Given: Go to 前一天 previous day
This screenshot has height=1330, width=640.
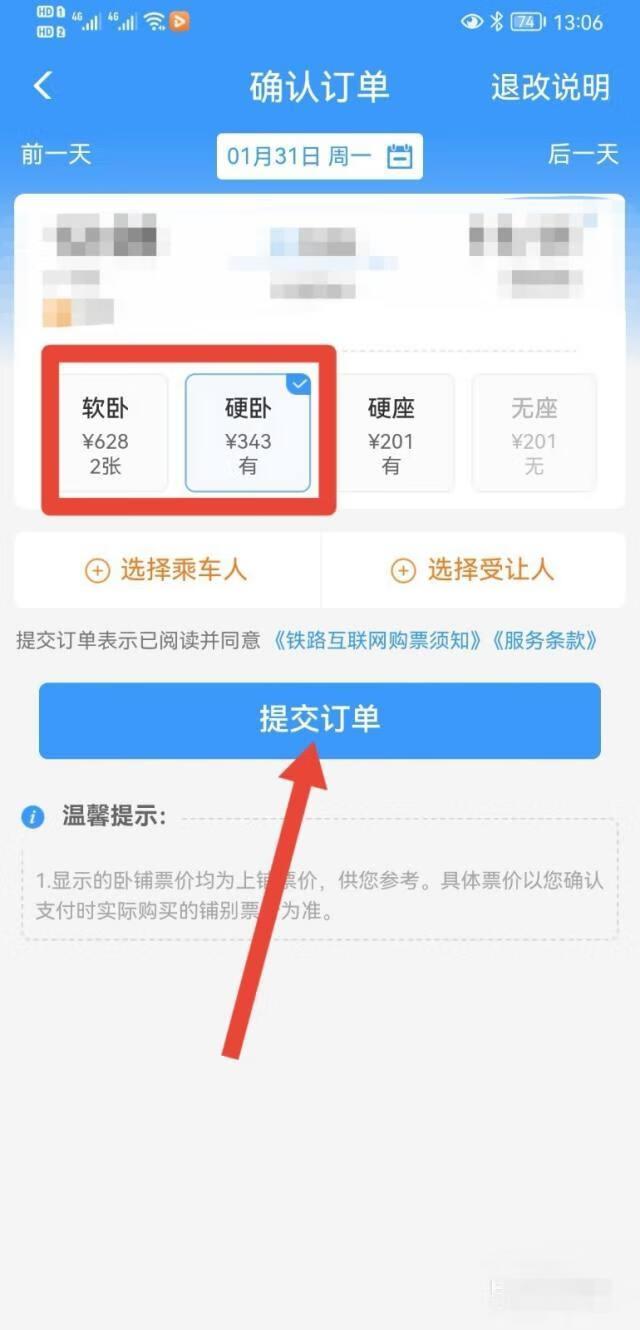Looking at the screenshot, I should [56, 154].
